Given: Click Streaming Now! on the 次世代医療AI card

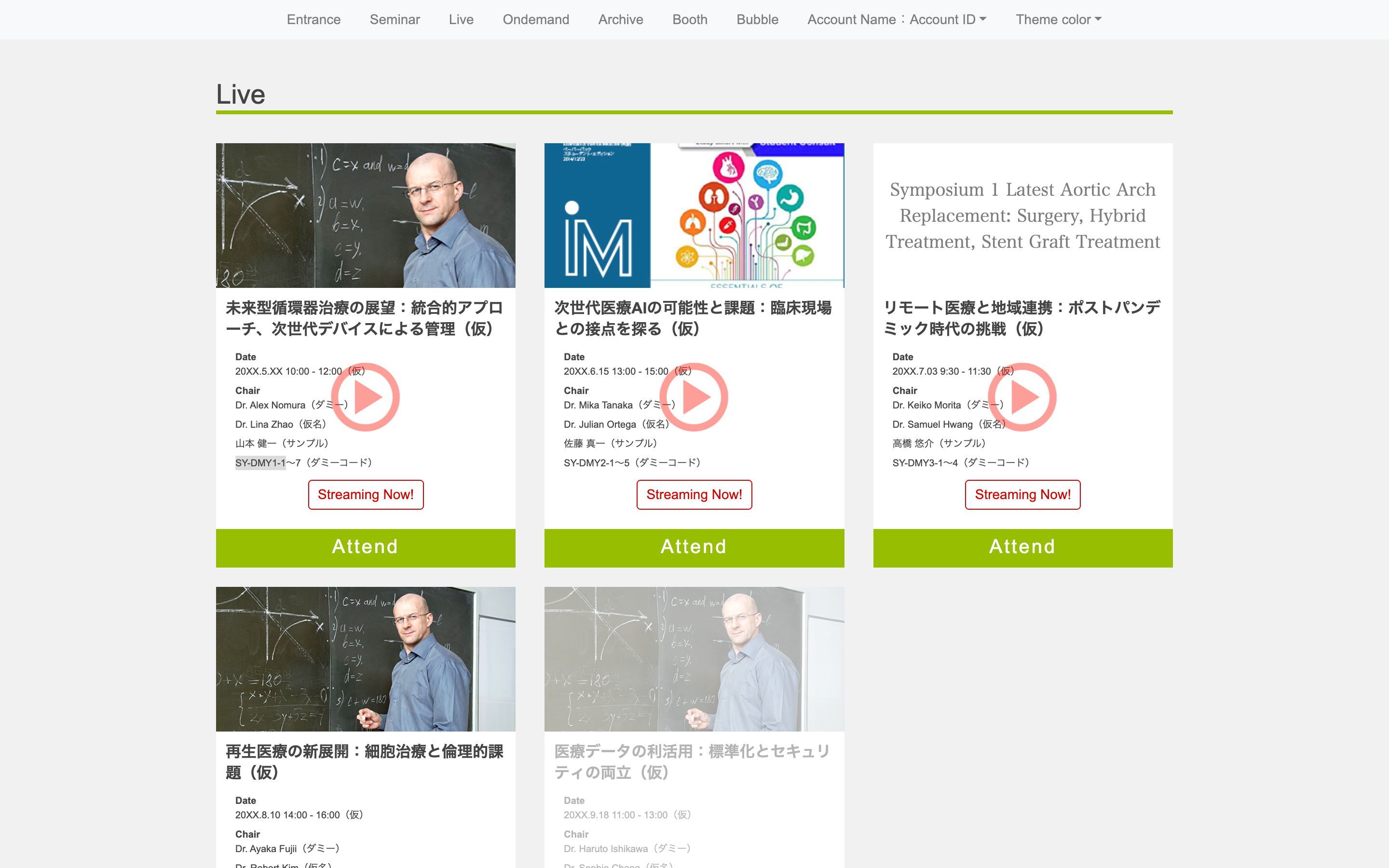Looking at the screenshot, I should (x=694, y=494).
